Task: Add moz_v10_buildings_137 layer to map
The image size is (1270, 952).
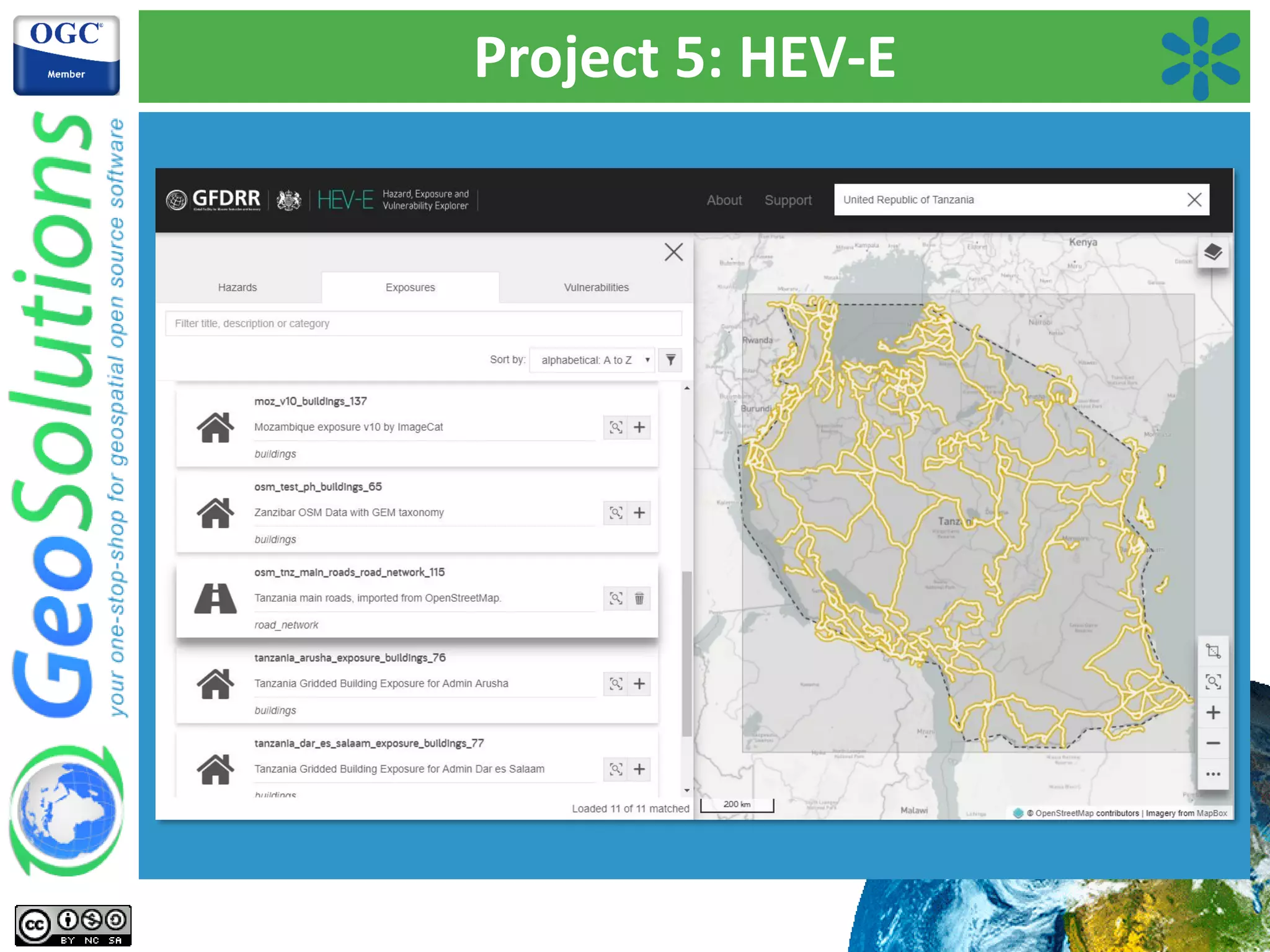Action: pyautogui.click(x=639, y=427)
